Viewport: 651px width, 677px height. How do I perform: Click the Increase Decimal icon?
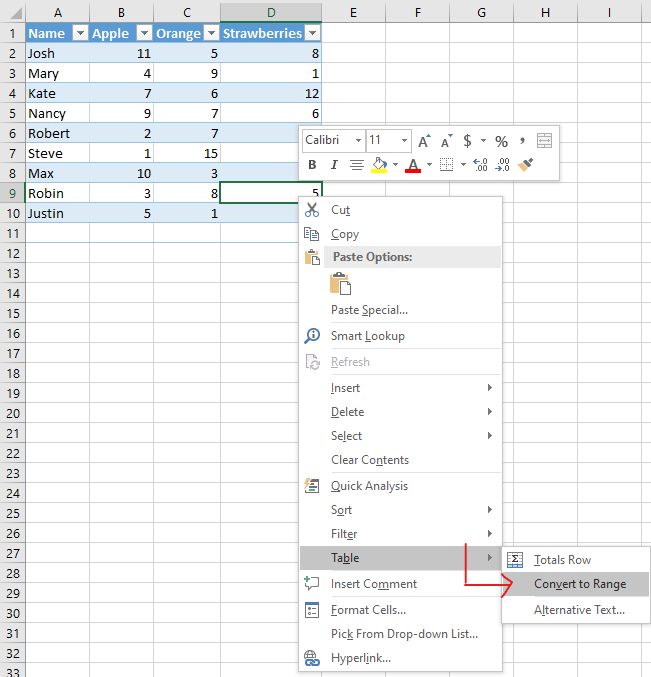(479, 165)
